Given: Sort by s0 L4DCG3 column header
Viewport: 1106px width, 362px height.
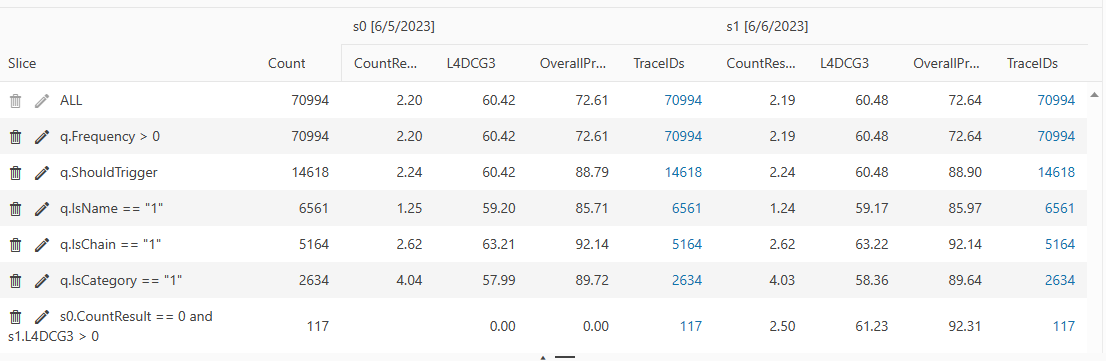Looking at the screenshot, I should click(471, 64).
